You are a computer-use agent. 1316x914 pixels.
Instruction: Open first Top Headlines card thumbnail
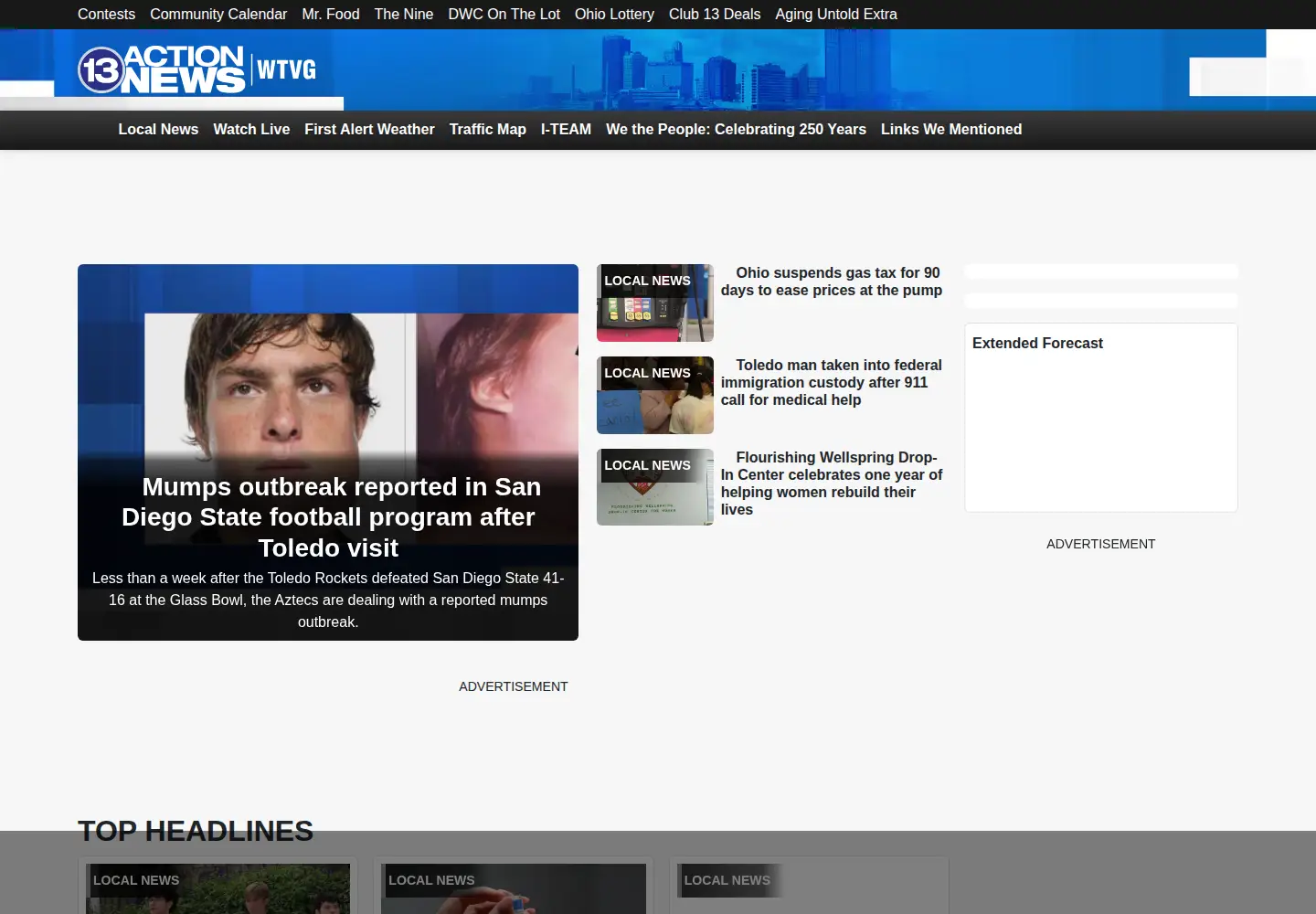[218, 888]
